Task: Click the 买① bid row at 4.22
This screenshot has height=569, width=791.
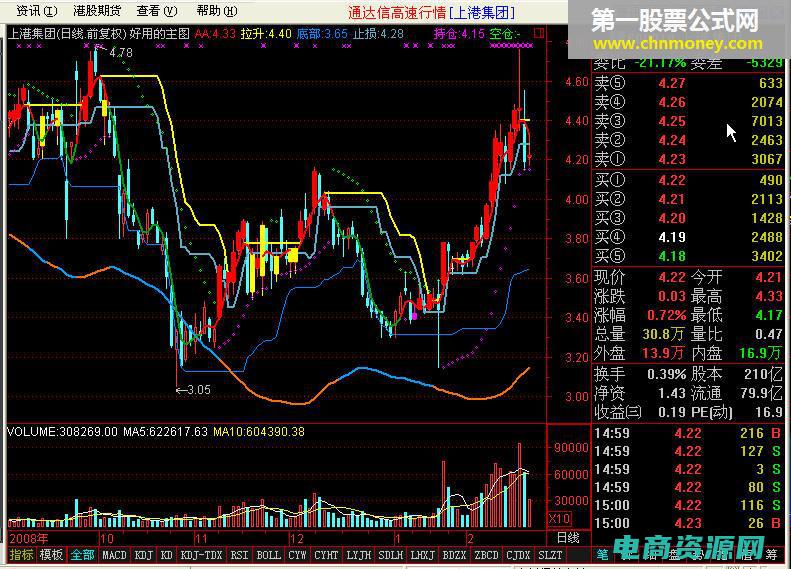Action: (x=688, y=180)
